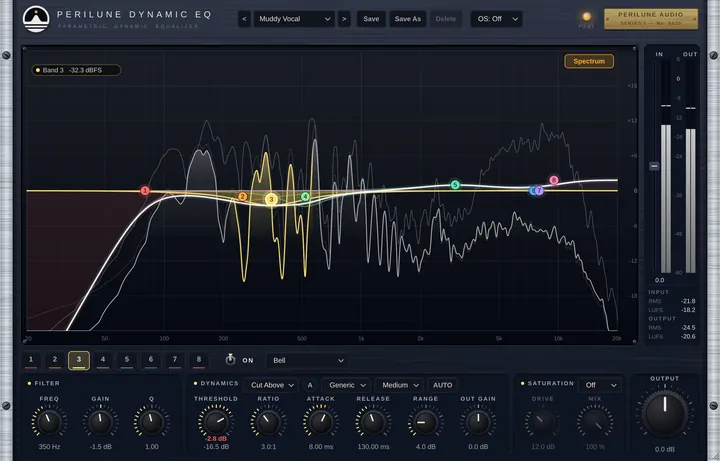Click the -1.5 dB gain value
This screenshot has width=720, height=461.
point(101,447)
